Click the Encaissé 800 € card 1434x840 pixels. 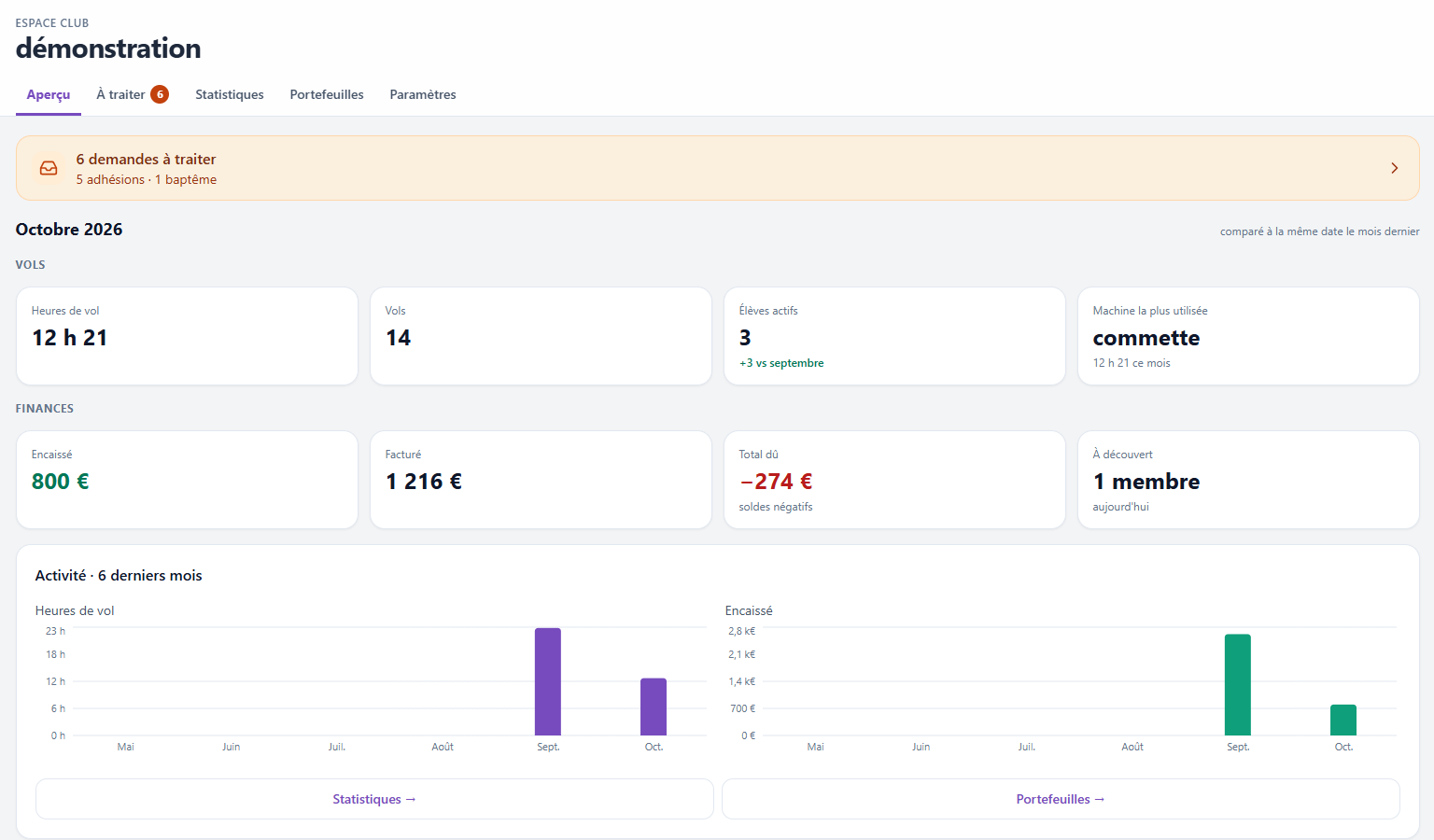point(187,480)
